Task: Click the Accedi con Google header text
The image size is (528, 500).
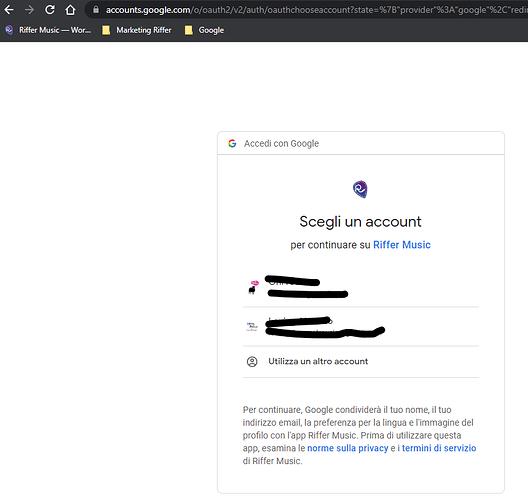Action: coord(282,143)
